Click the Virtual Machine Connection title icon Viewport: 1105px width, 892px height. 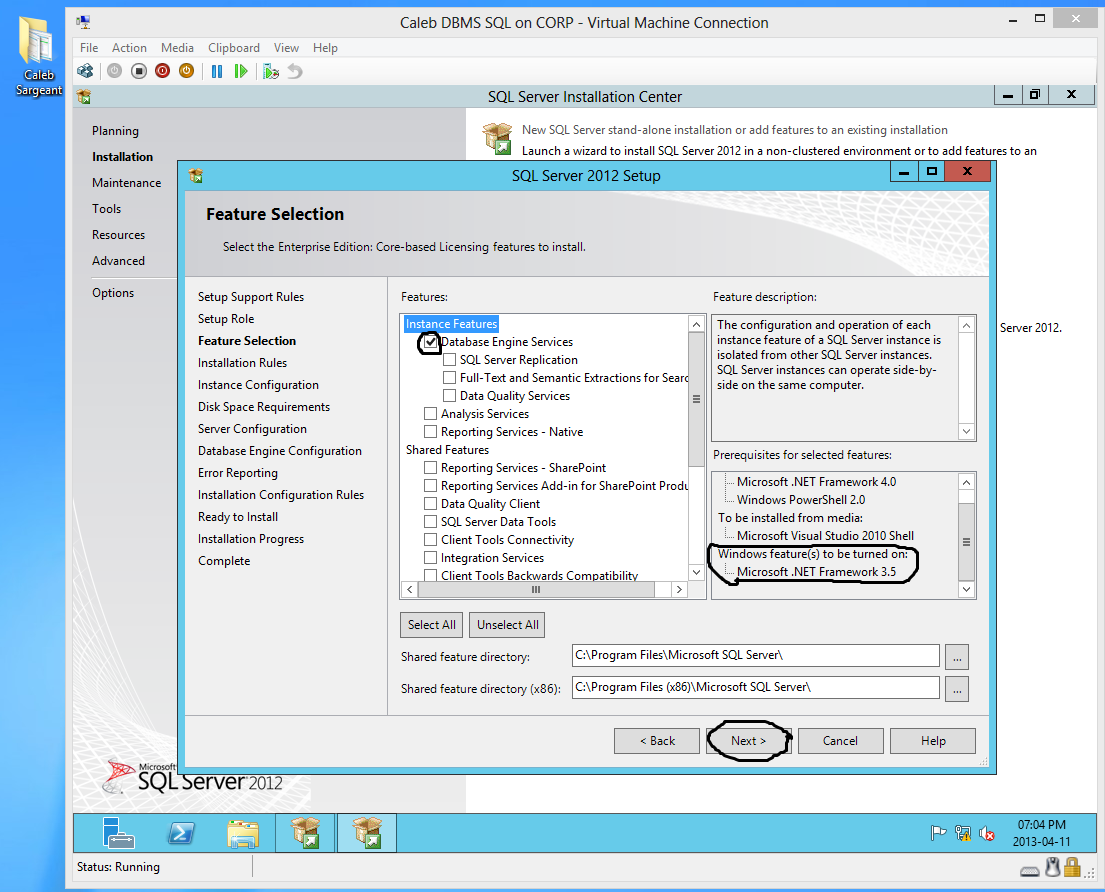tap(83, 22)
